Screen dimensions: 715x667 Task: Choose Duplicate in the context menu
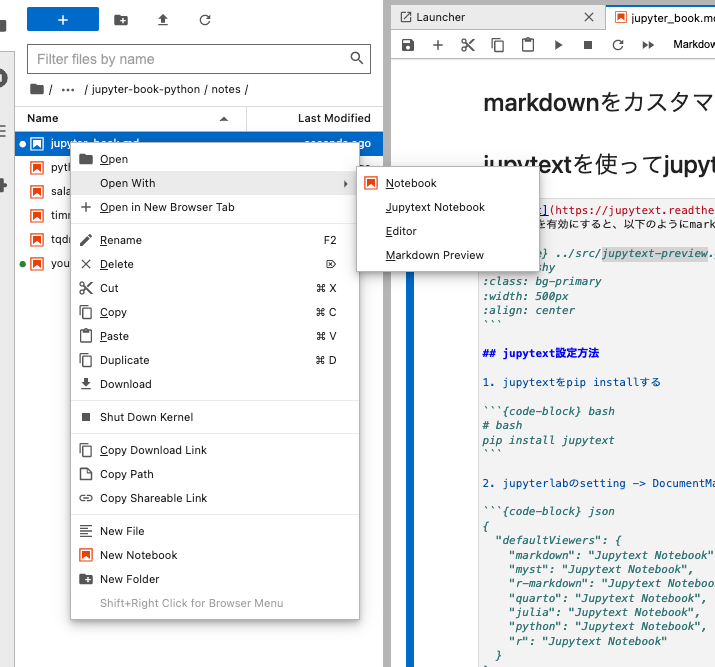215,360
